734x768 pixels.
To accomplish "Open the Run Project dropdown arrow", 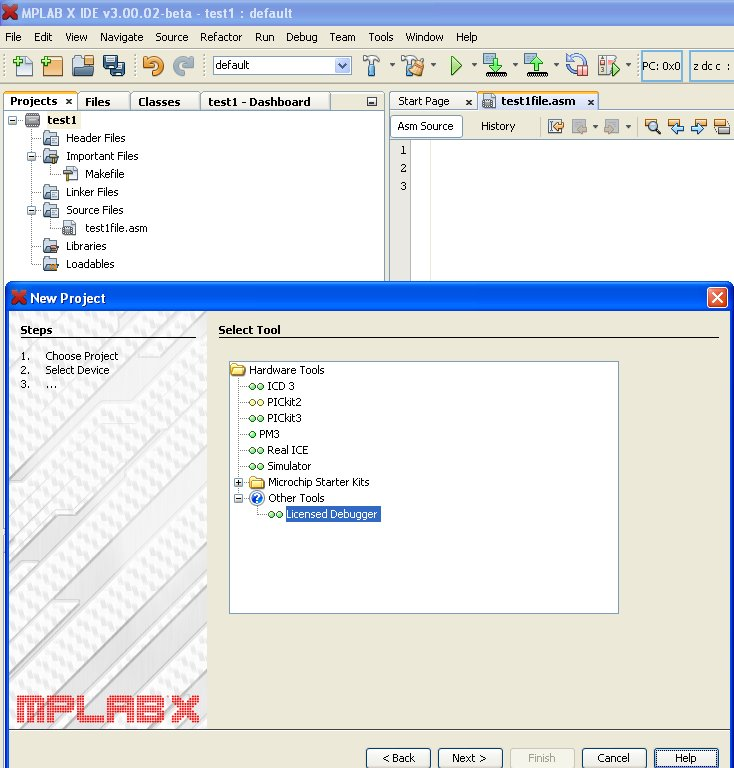I will 474,65.
